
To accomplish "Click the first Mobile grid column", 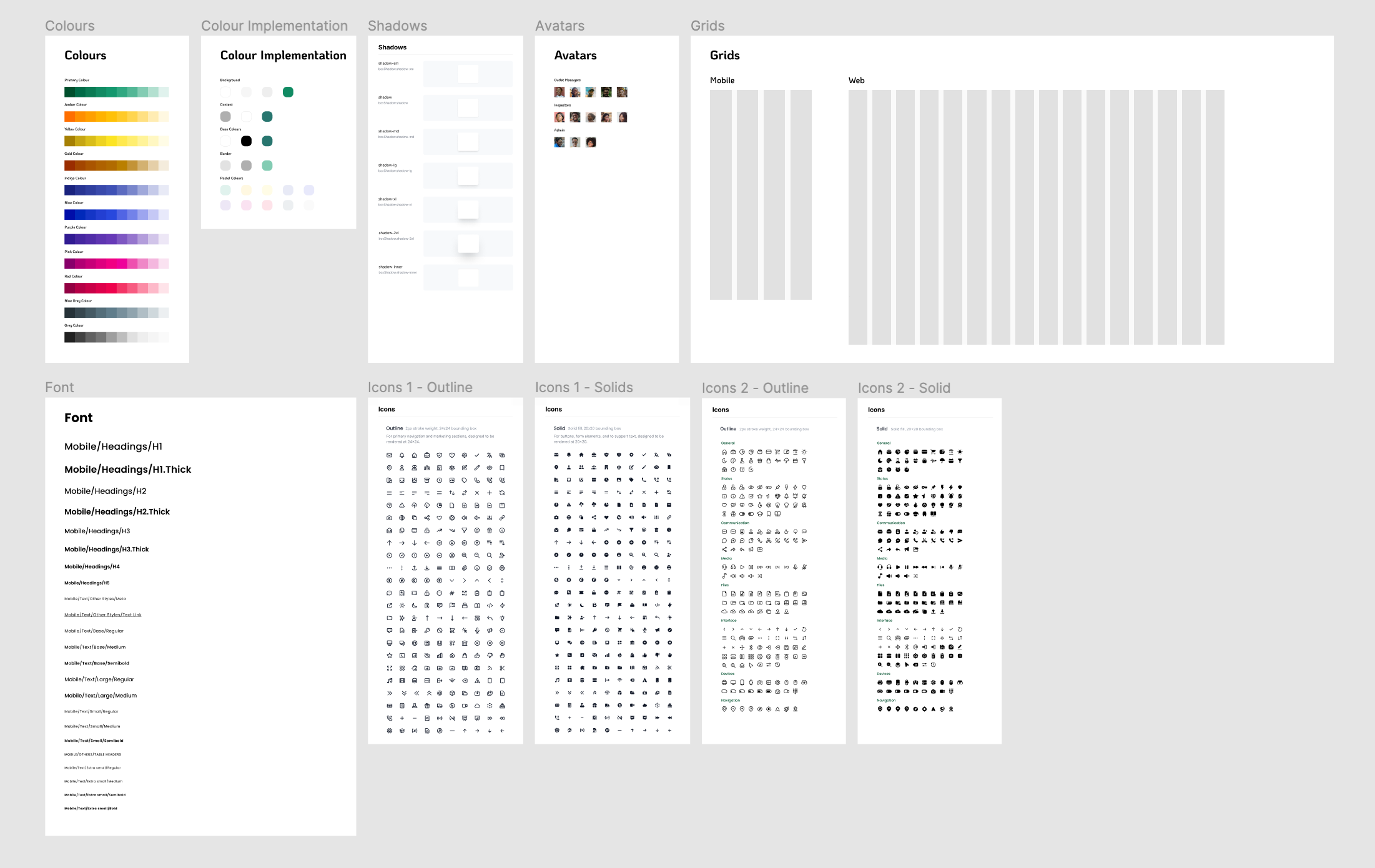I will (x=721, y=194).
